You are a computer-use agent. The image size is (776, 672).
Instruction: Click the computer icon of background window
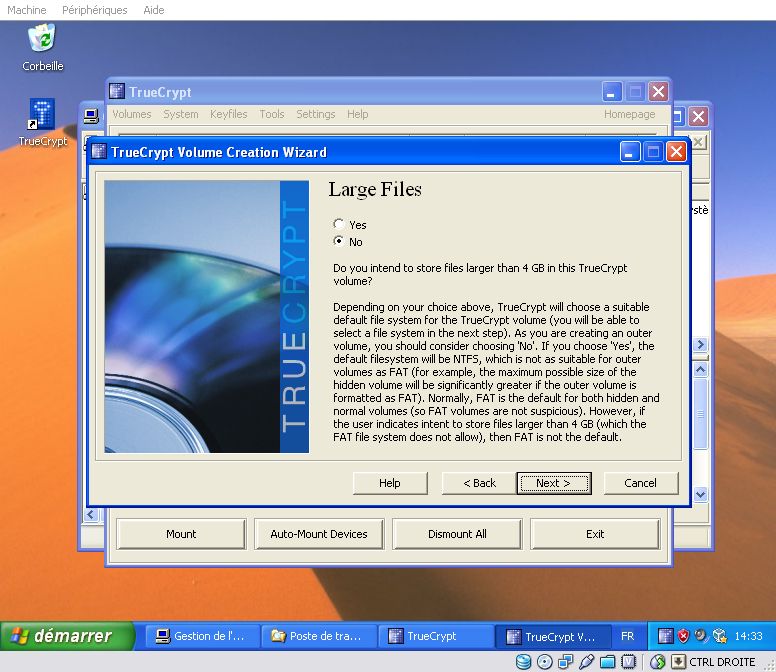pos(91,117)
